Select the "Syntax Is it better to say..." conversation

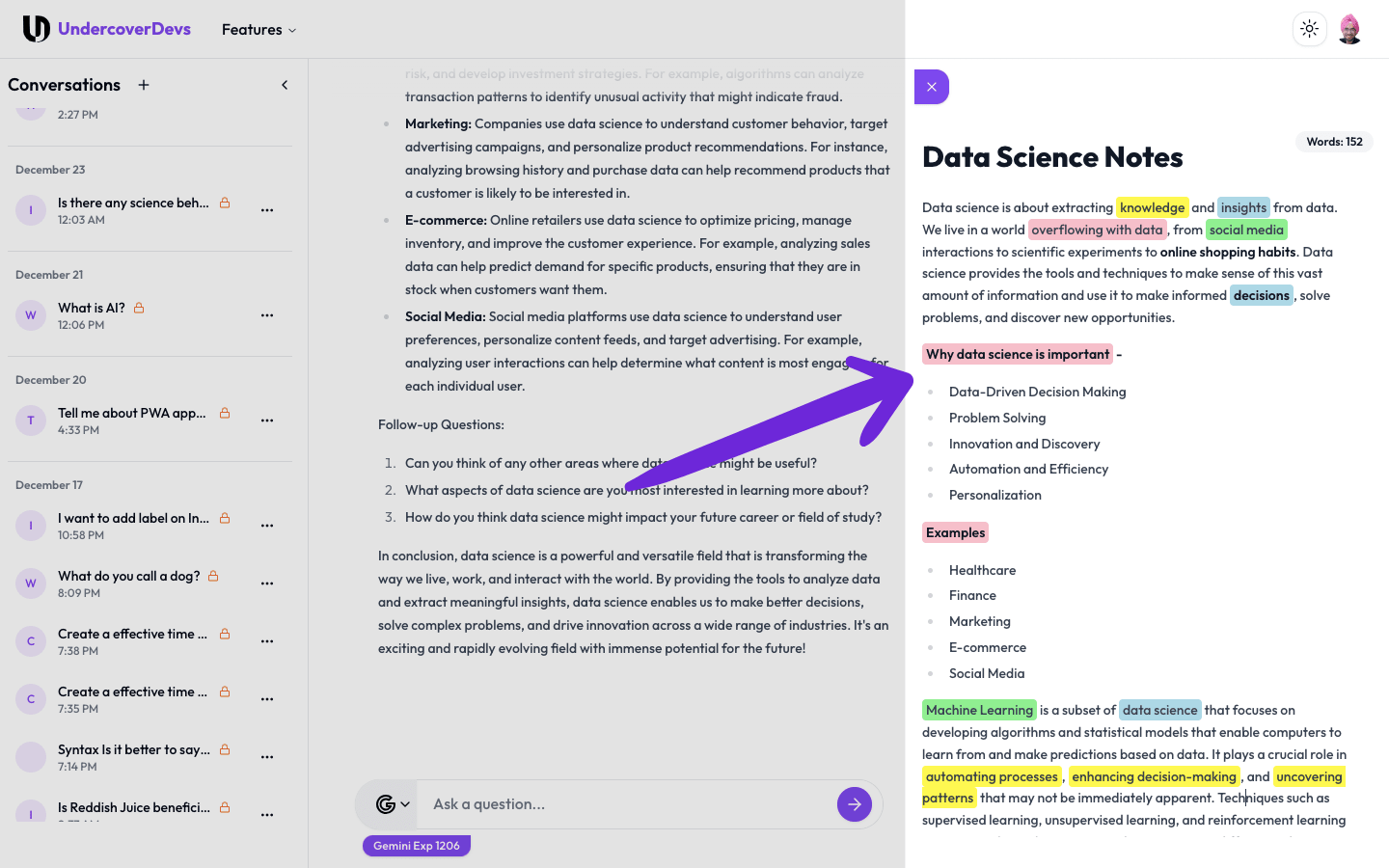(x=133, y=749)
